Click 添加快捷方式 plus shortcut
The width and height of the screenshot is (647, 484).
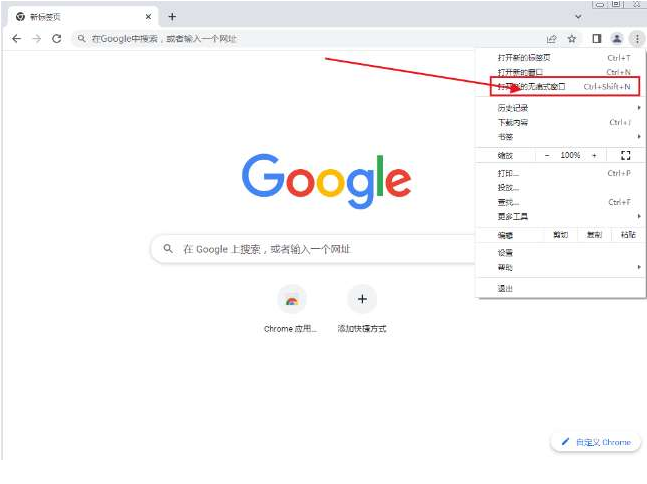point(362,309)
